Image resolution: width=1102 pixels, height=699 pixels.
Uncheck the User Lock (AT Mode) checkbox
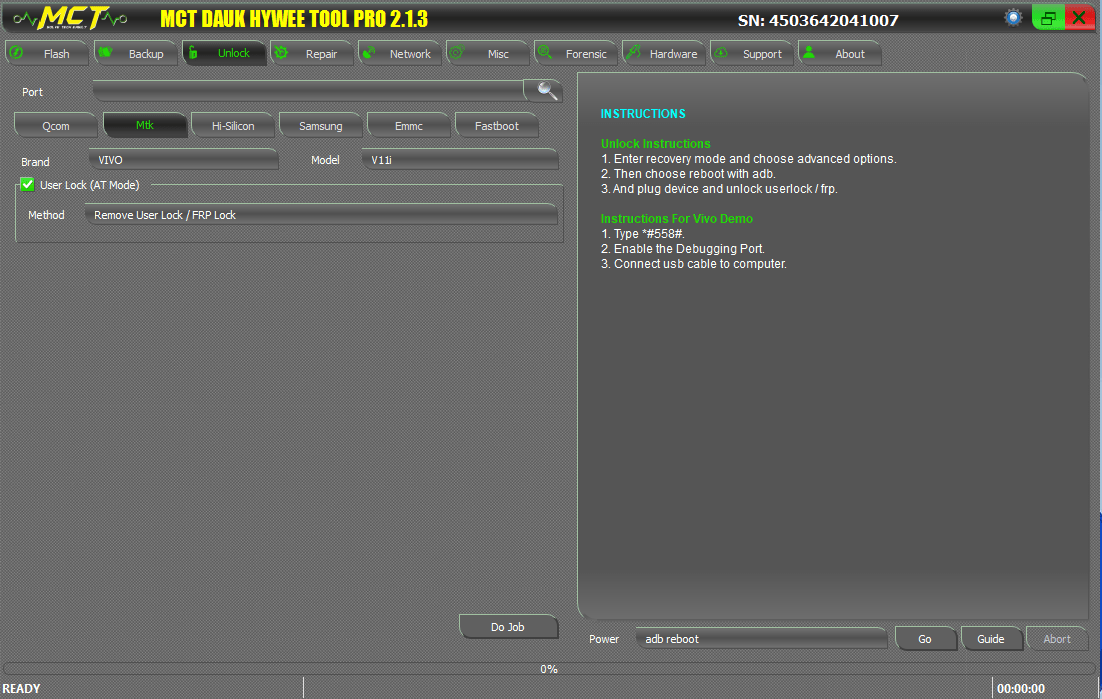coord(26,184)
